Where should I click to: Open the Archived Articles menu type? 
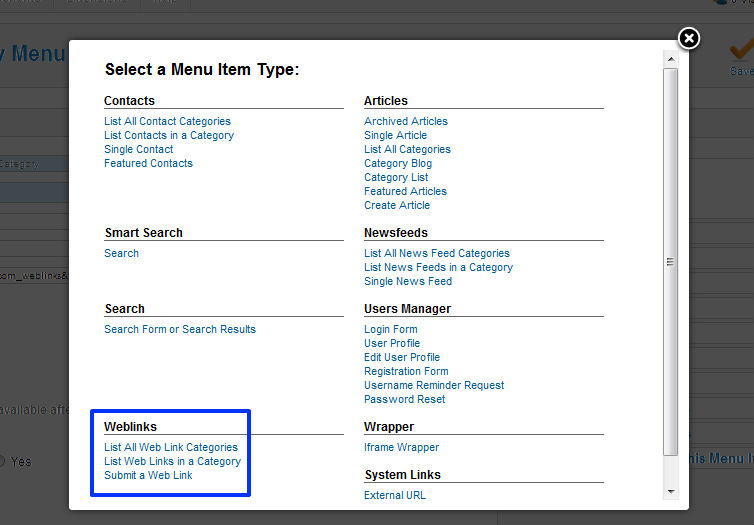coord(406,121)
